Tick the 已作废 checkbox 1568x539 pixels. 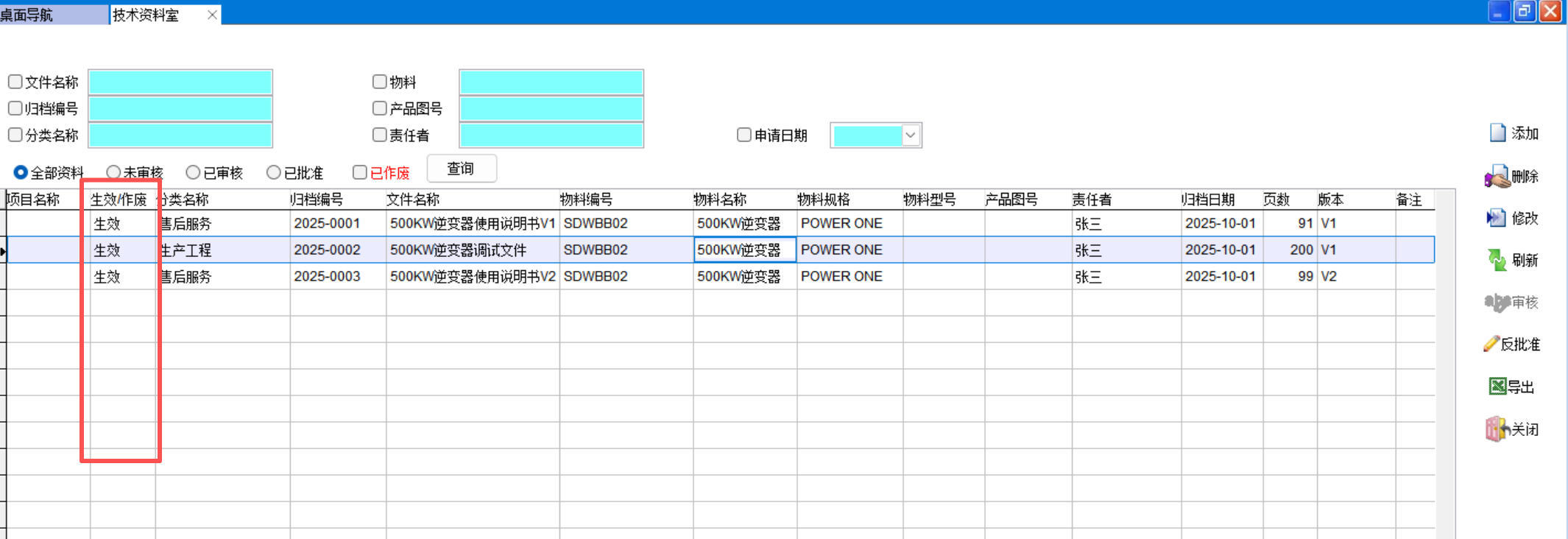click(x=360, y=172)
